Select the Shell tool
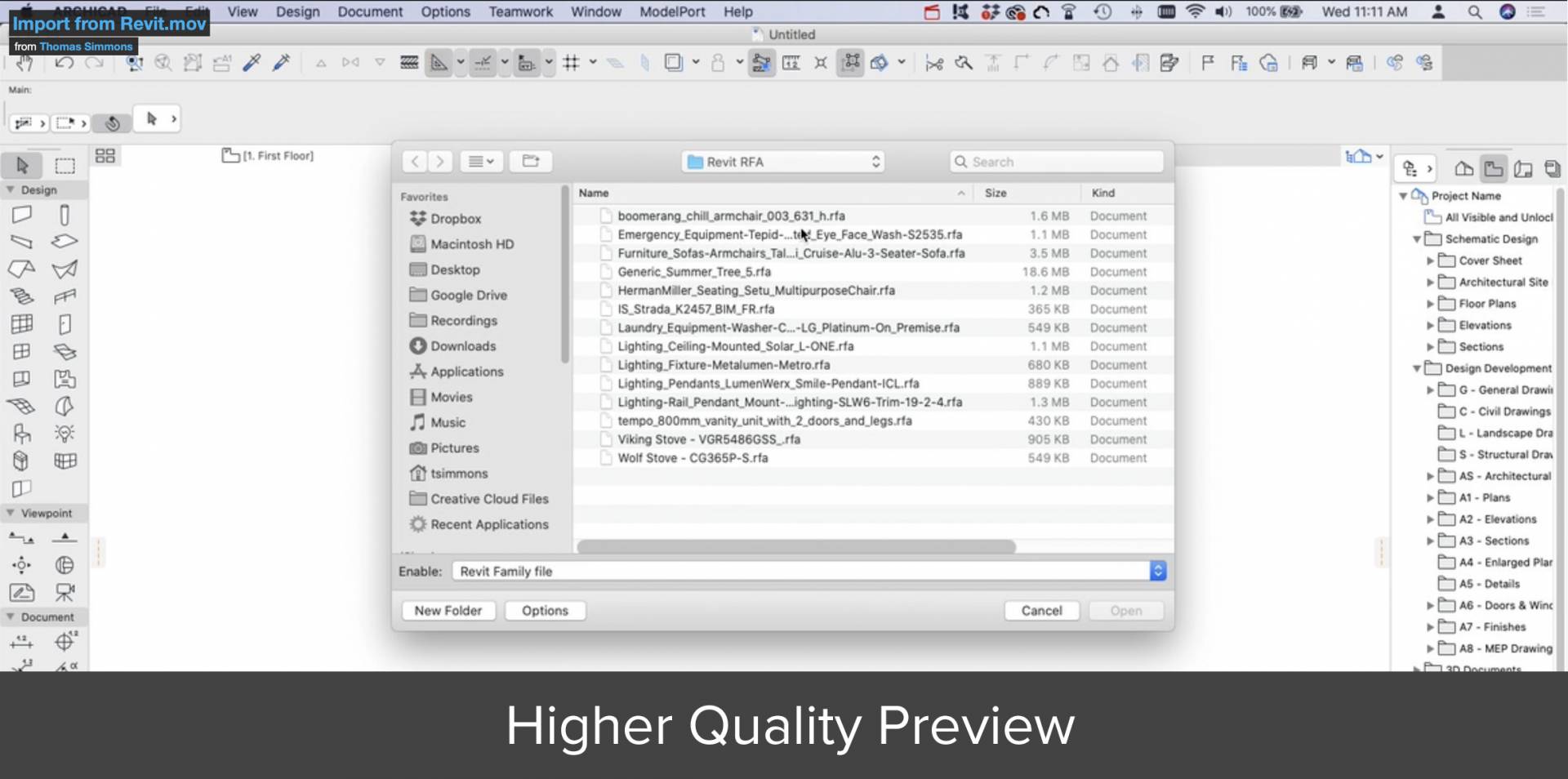Image resolution: width=1568 pixels, height=779 pixels. point(65,269)
